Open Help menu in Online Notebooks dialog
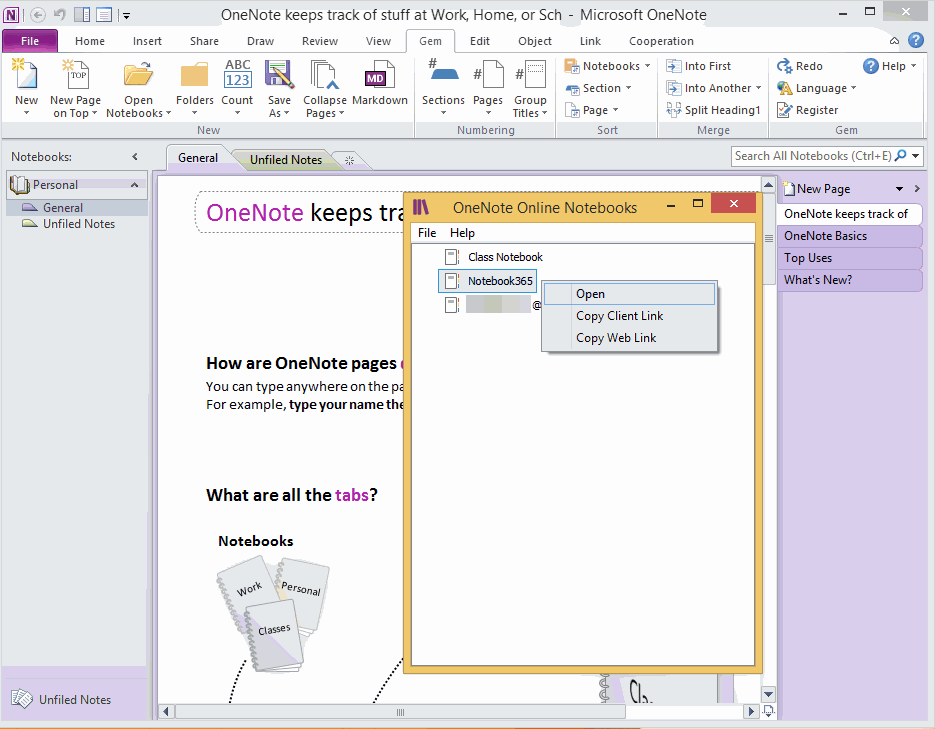 462,233
